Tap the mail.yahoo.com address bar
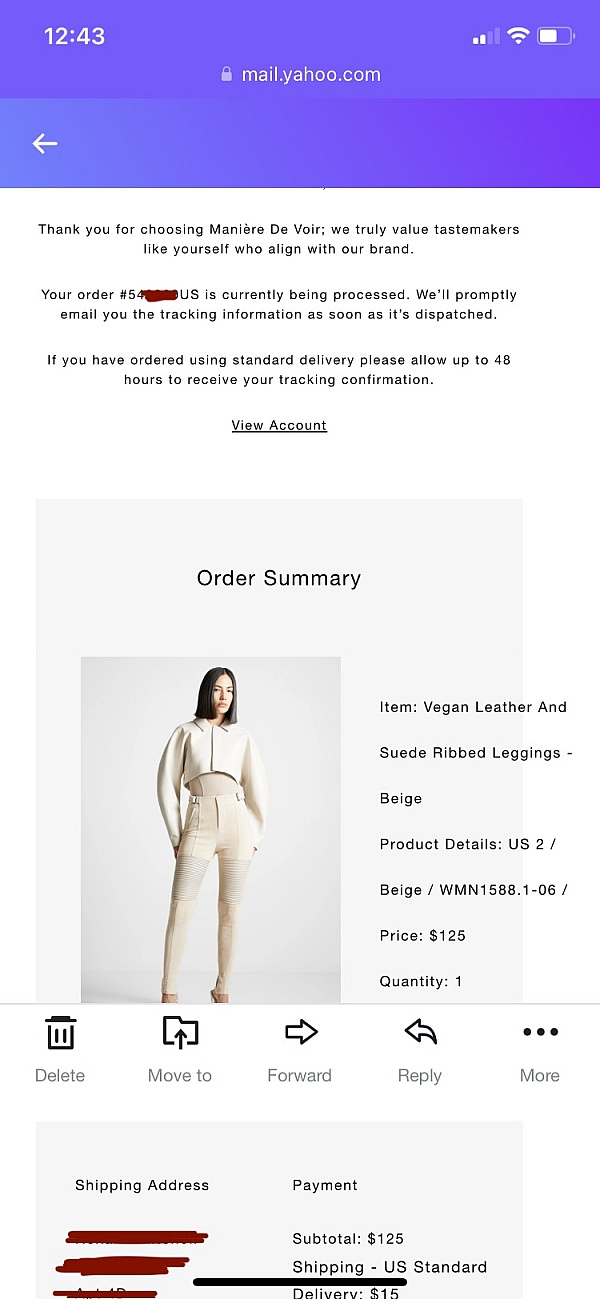This screenshot has height=1299, width=600. click(x=300, y=74)
